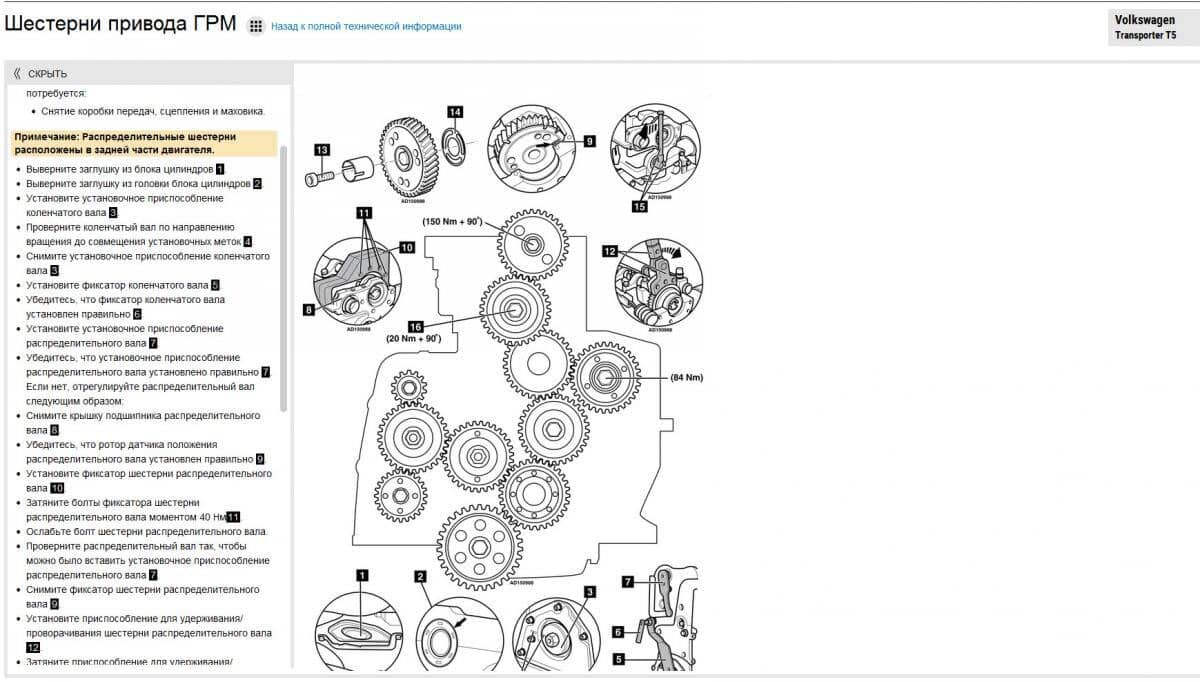Click the СКРЫТЬ label
The height and width of the screenshot is (682, 1200).
tap(47, 74)
